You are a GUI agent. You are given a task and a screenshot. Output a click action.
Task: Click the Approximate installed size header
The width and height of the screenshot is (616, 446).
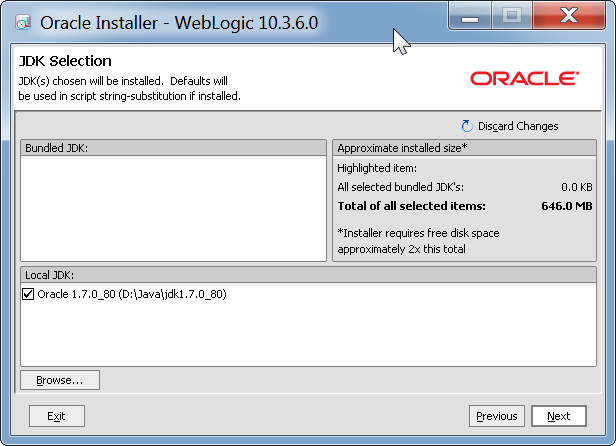coord(464,148)
